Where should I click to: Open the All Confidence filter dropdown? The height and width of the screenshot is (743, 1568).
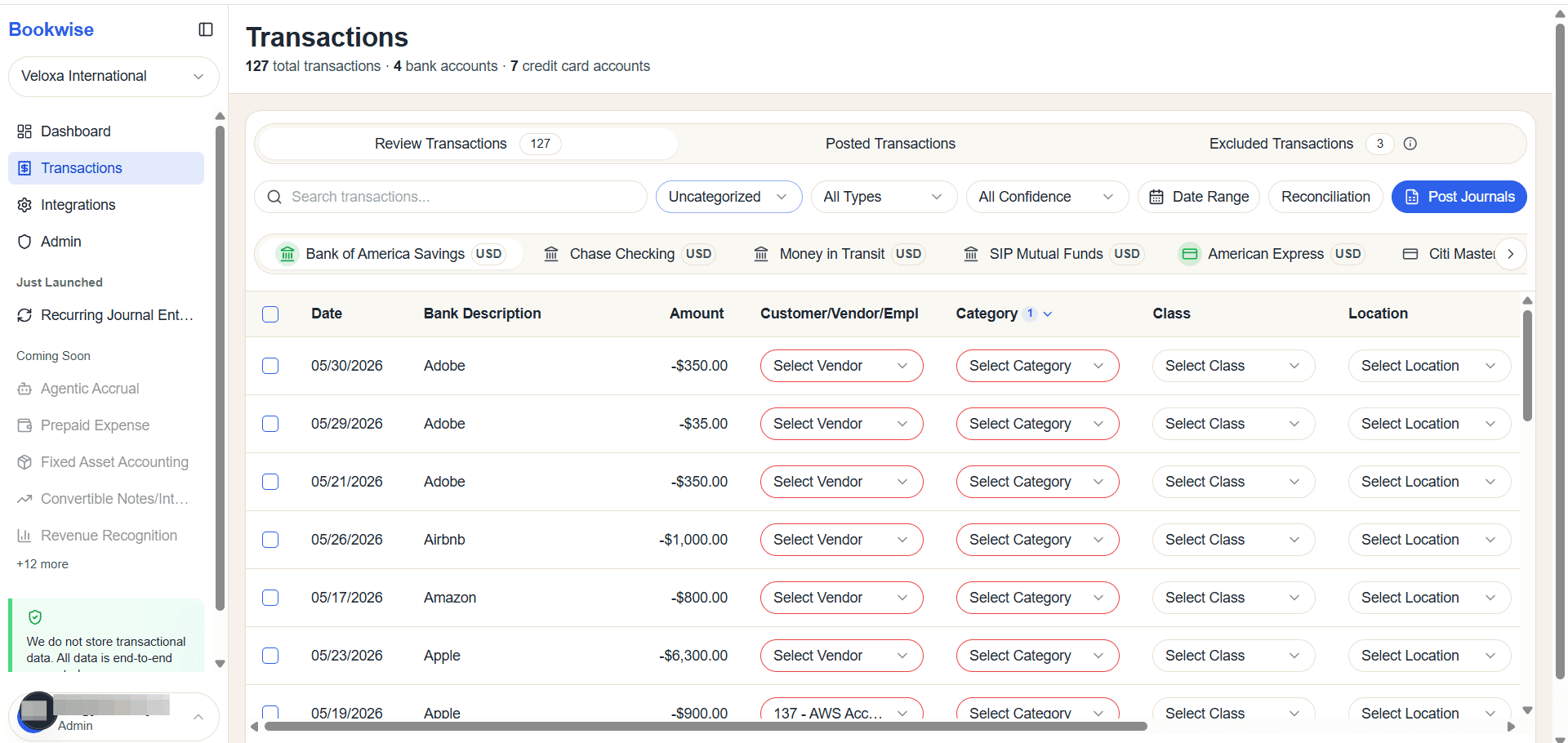coord(1047,197)
